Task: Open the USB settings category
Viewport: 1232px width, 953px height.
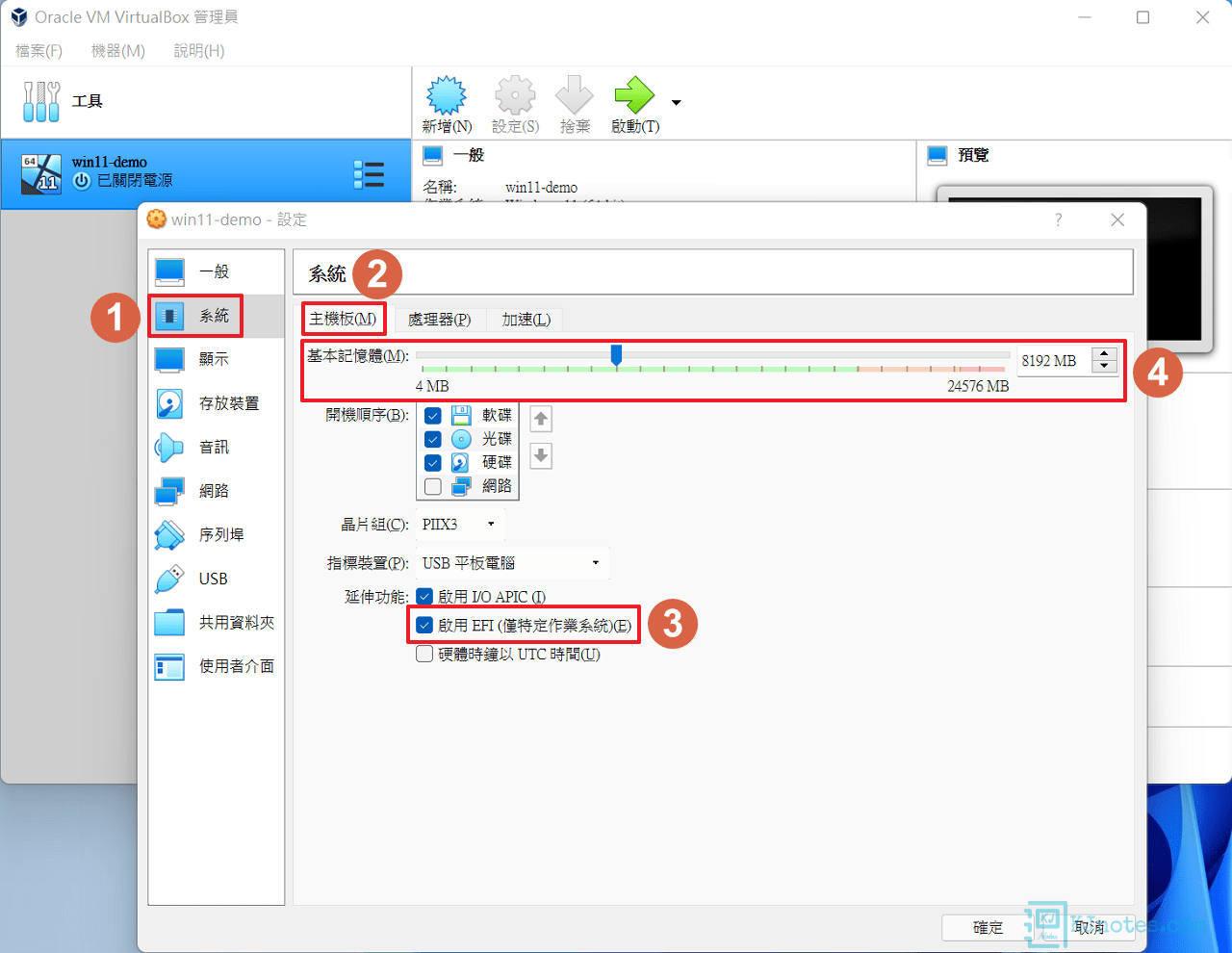Action: pyautogui.click(x=216, y=579)
